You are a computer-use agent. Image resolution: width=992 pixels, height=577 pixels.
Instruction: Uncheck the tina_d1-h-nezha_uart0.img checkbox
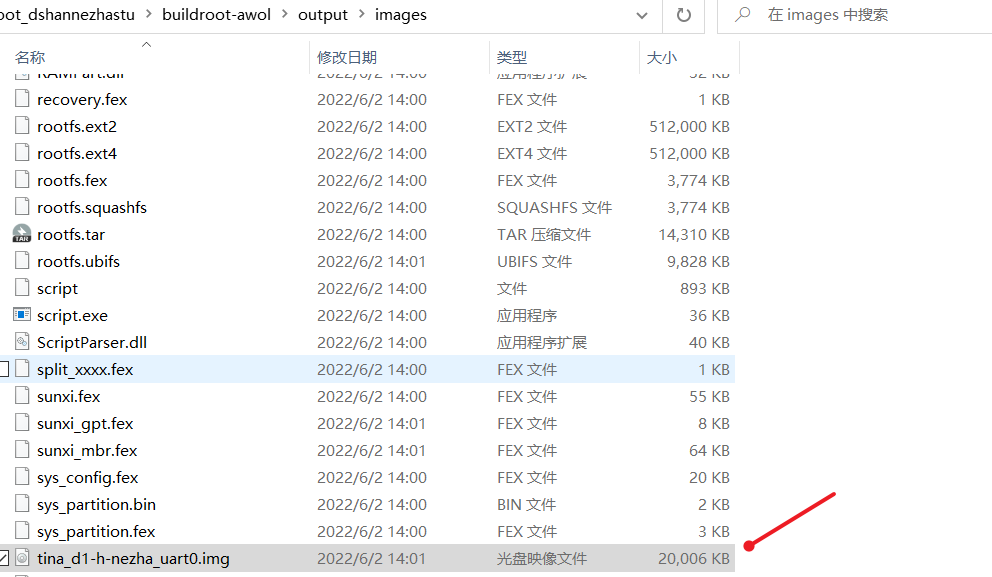(3, 558)
